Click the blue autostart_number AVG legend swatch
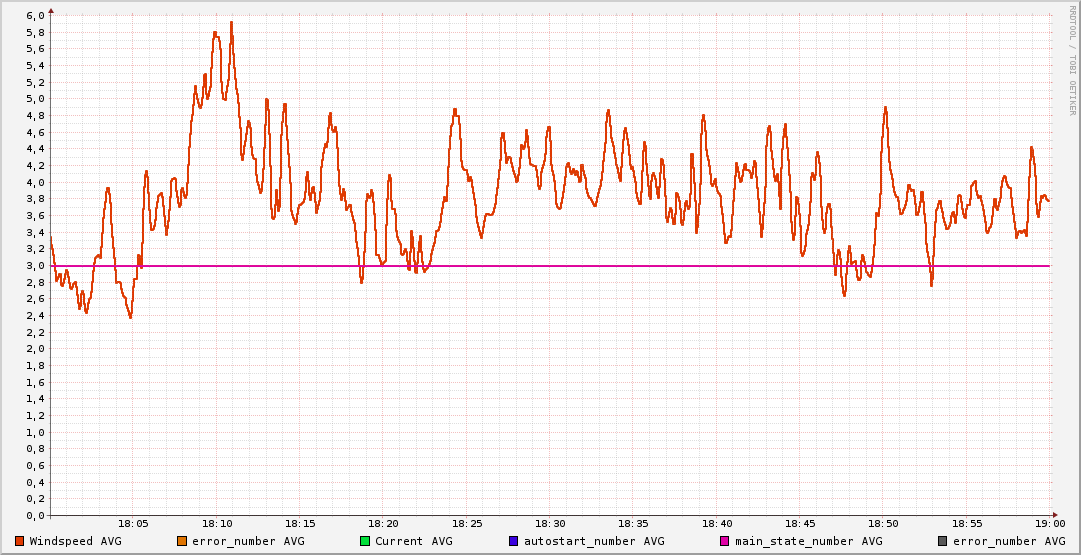Viewport: 1081px width, 555px height. (513, 541)
